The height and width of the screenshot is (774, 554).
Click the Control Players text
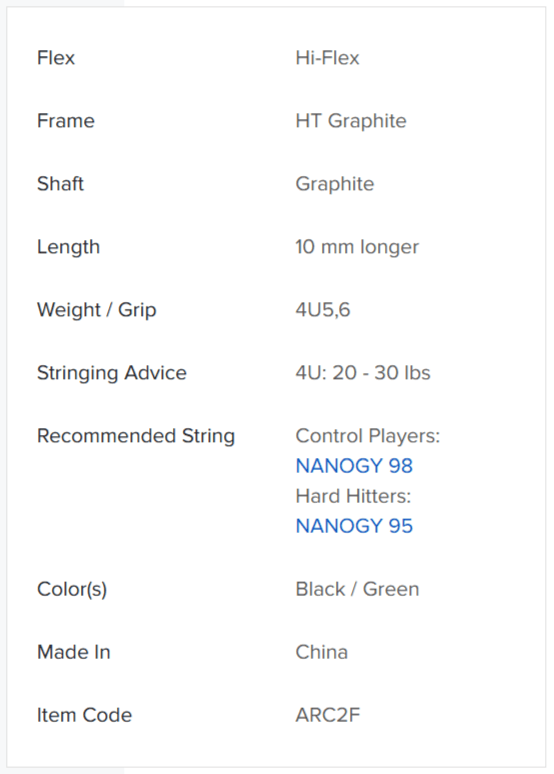(368, 436)
